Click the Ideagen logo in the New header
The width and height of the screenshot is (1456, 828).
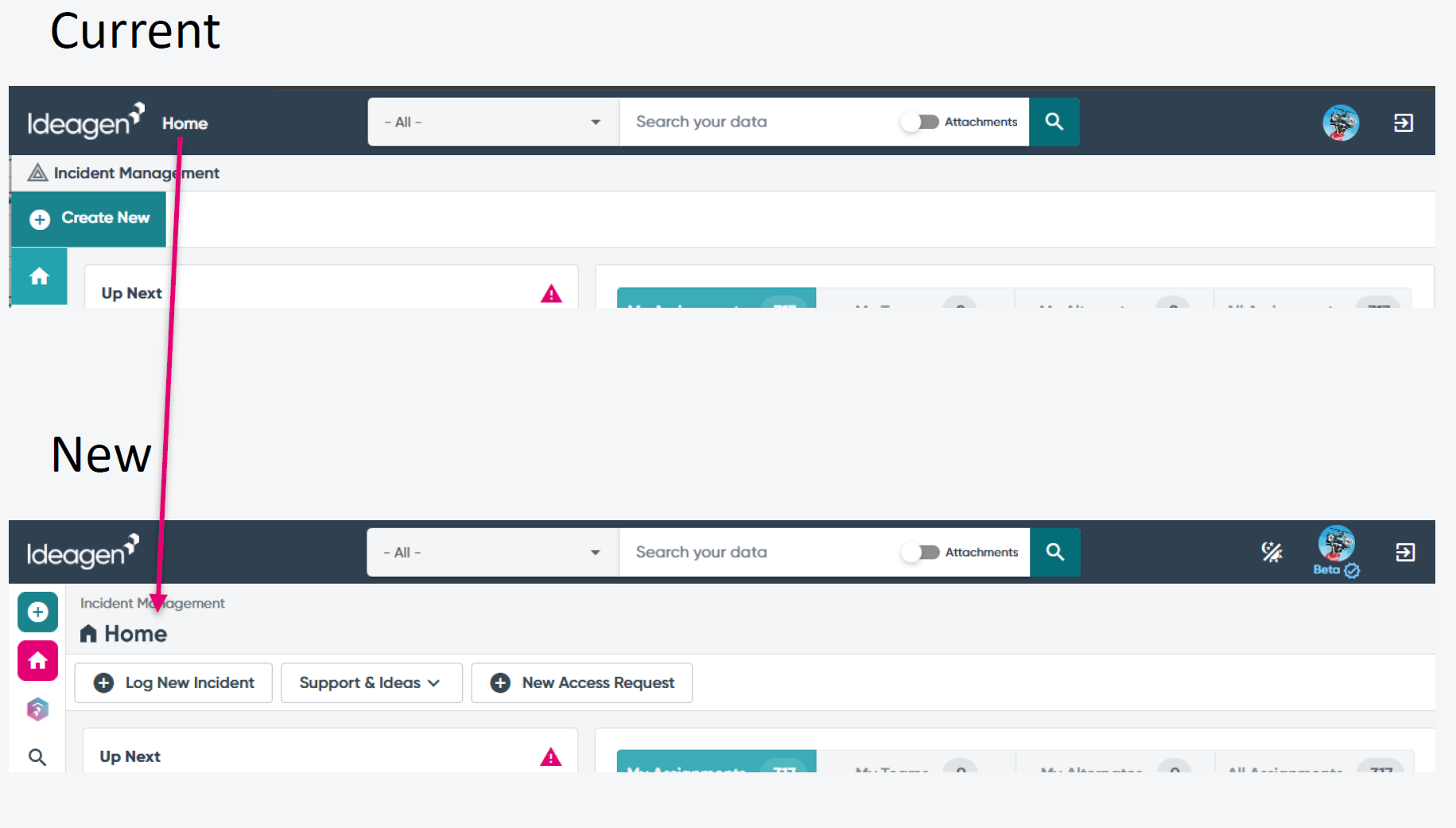tap(83, 551)
